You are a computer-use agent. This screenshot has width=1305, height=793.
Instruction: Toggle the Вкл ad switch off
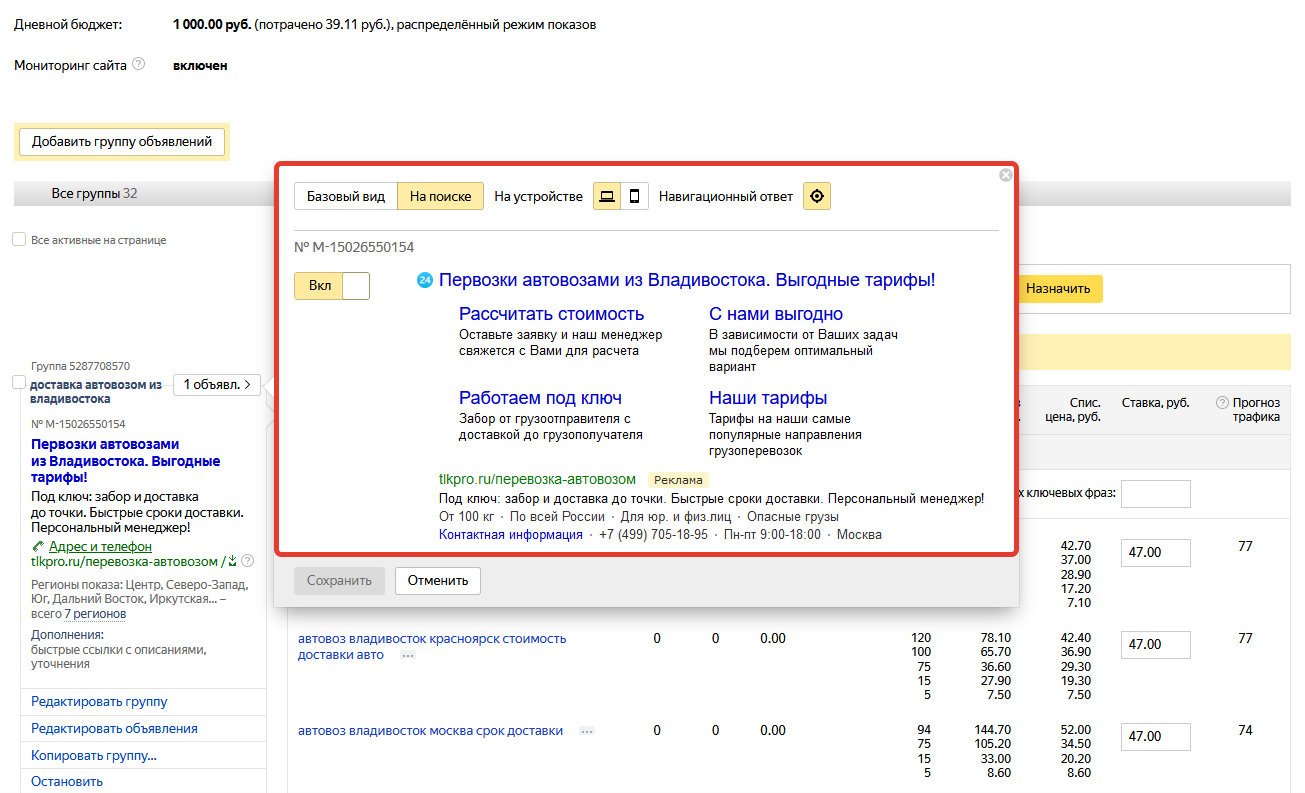pos(332,286)
